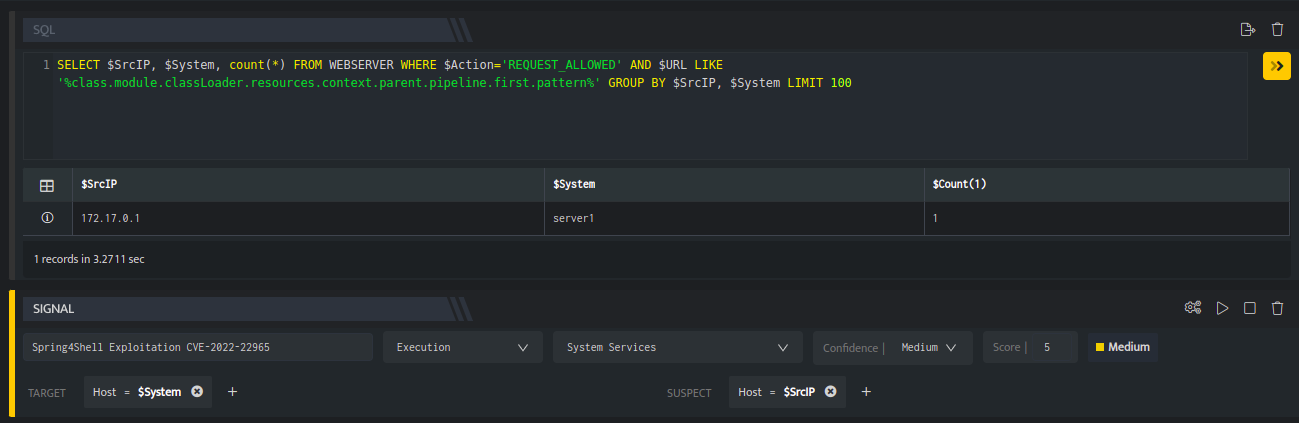Export the SQL block

pos(1247,30)
